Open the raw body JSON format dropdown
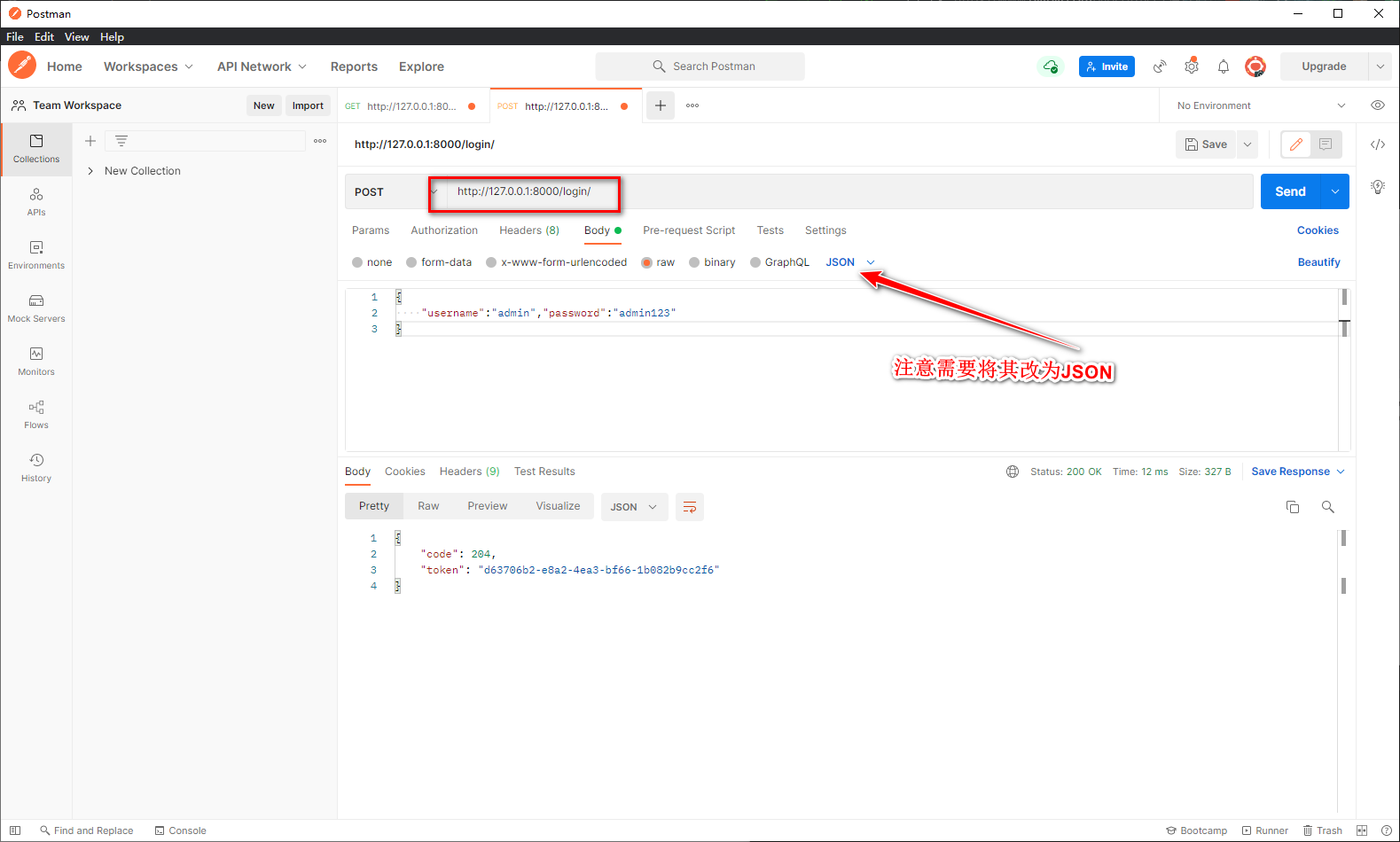The image size is (1400, 842). coord(850,262)
